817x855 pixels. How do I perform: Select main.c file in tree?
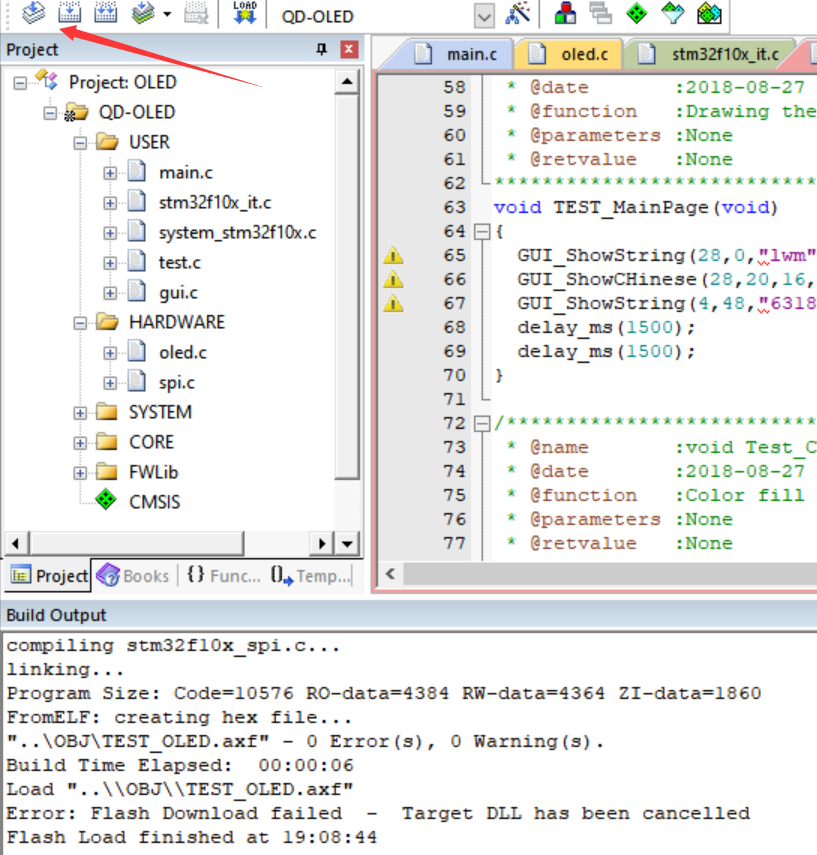[185, 173]
